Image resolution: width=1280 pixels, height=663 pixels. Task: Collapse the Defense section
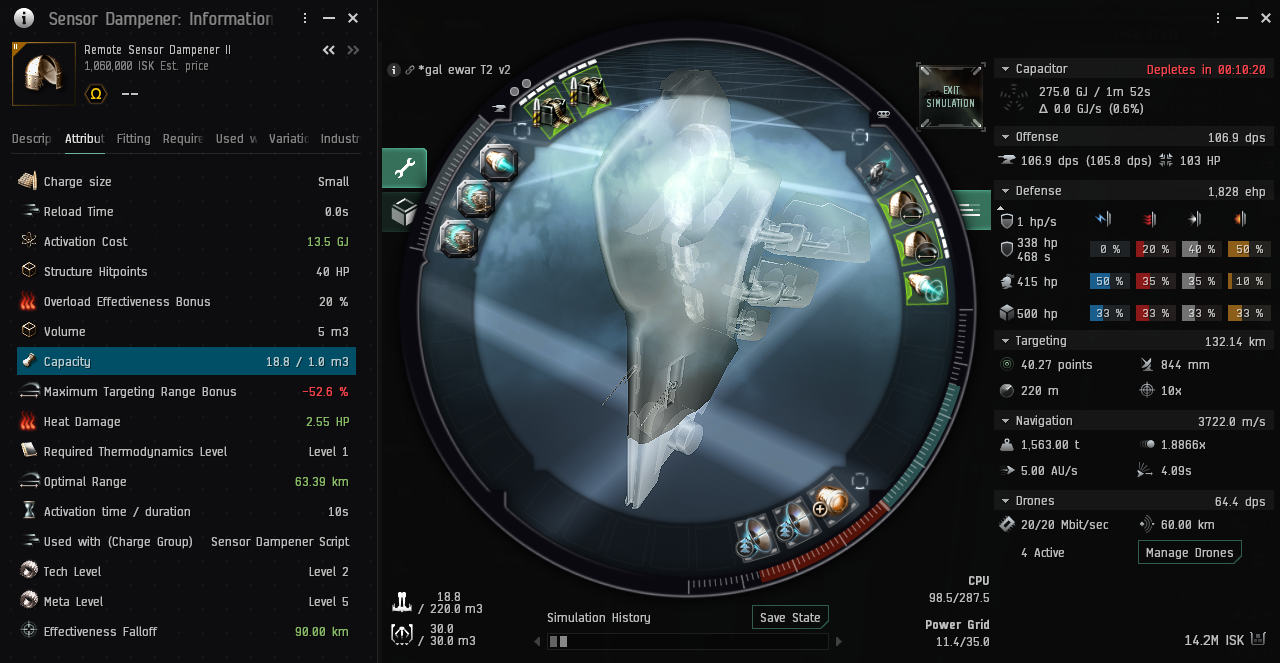pyautogui.click(x=1005, y=191)
